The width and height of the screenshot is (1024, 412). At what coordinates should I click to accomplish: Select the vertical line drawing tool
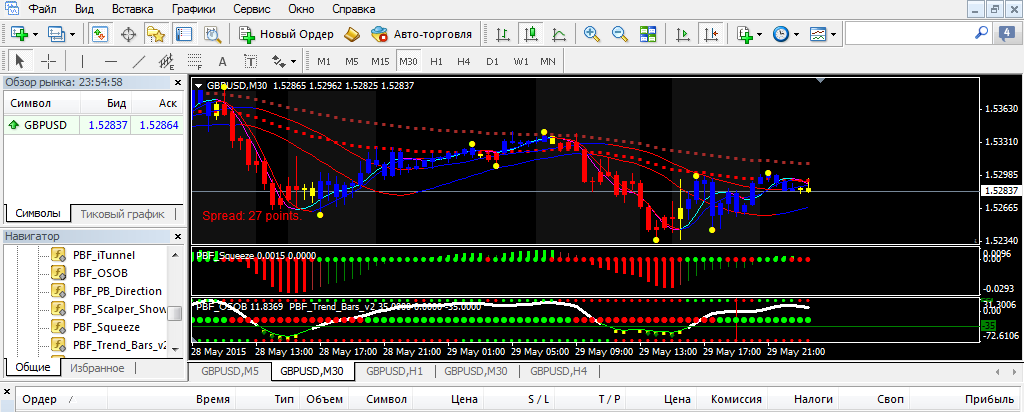click(82, 61)
